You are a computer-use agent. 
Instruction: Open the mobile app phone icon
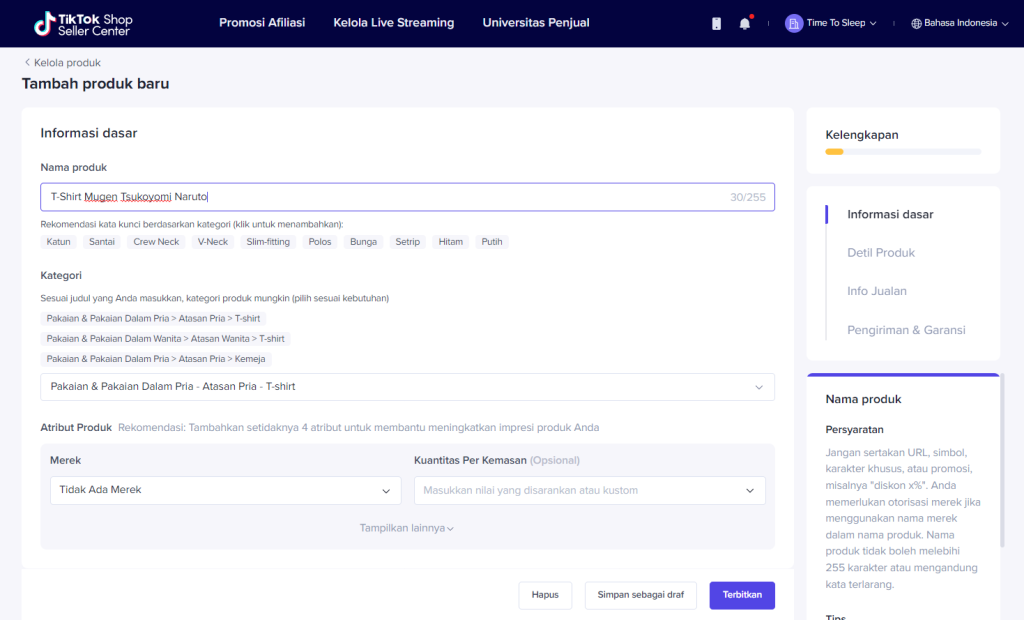[716, 23]
